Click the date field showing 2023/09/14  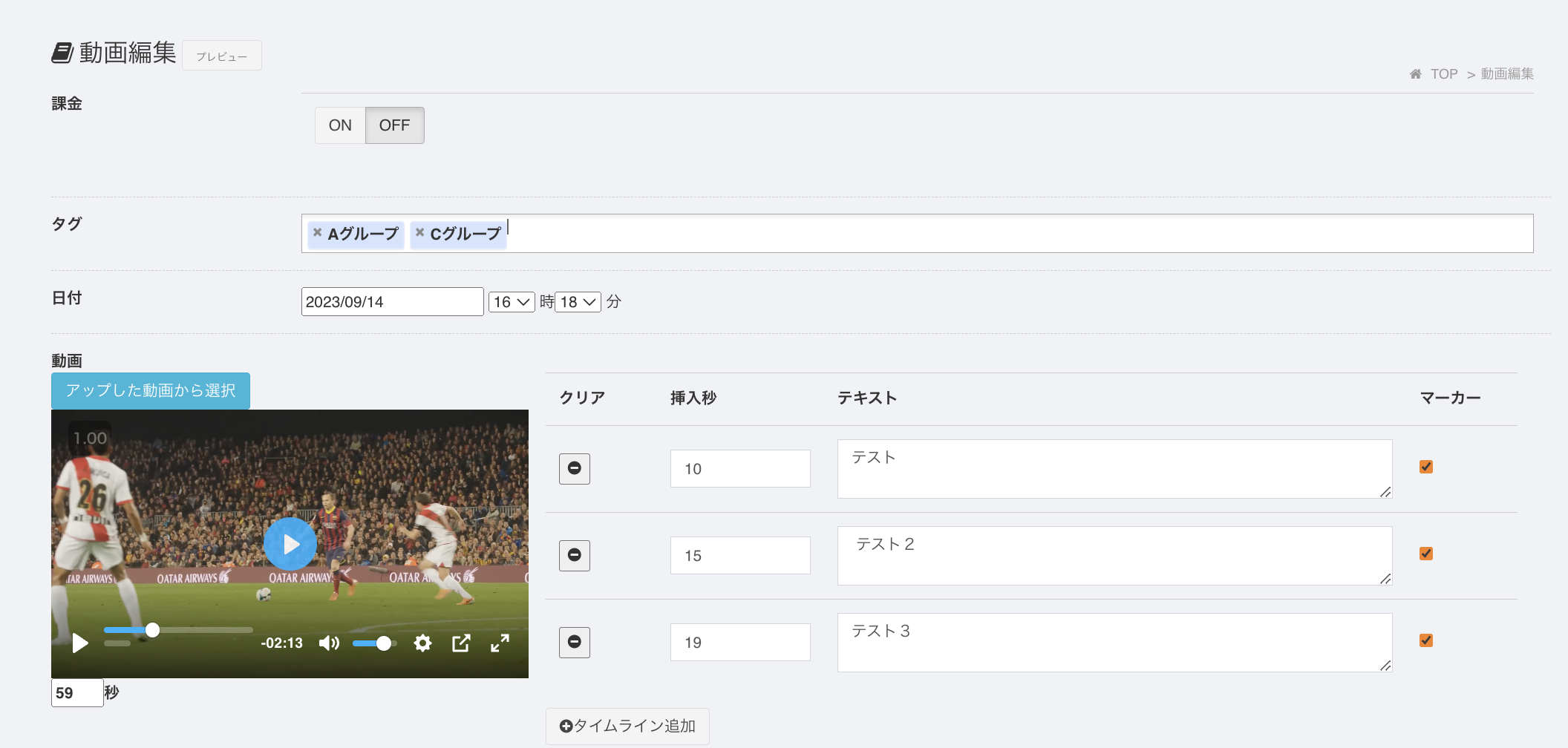pyautogui.click(x=393, y=302)
